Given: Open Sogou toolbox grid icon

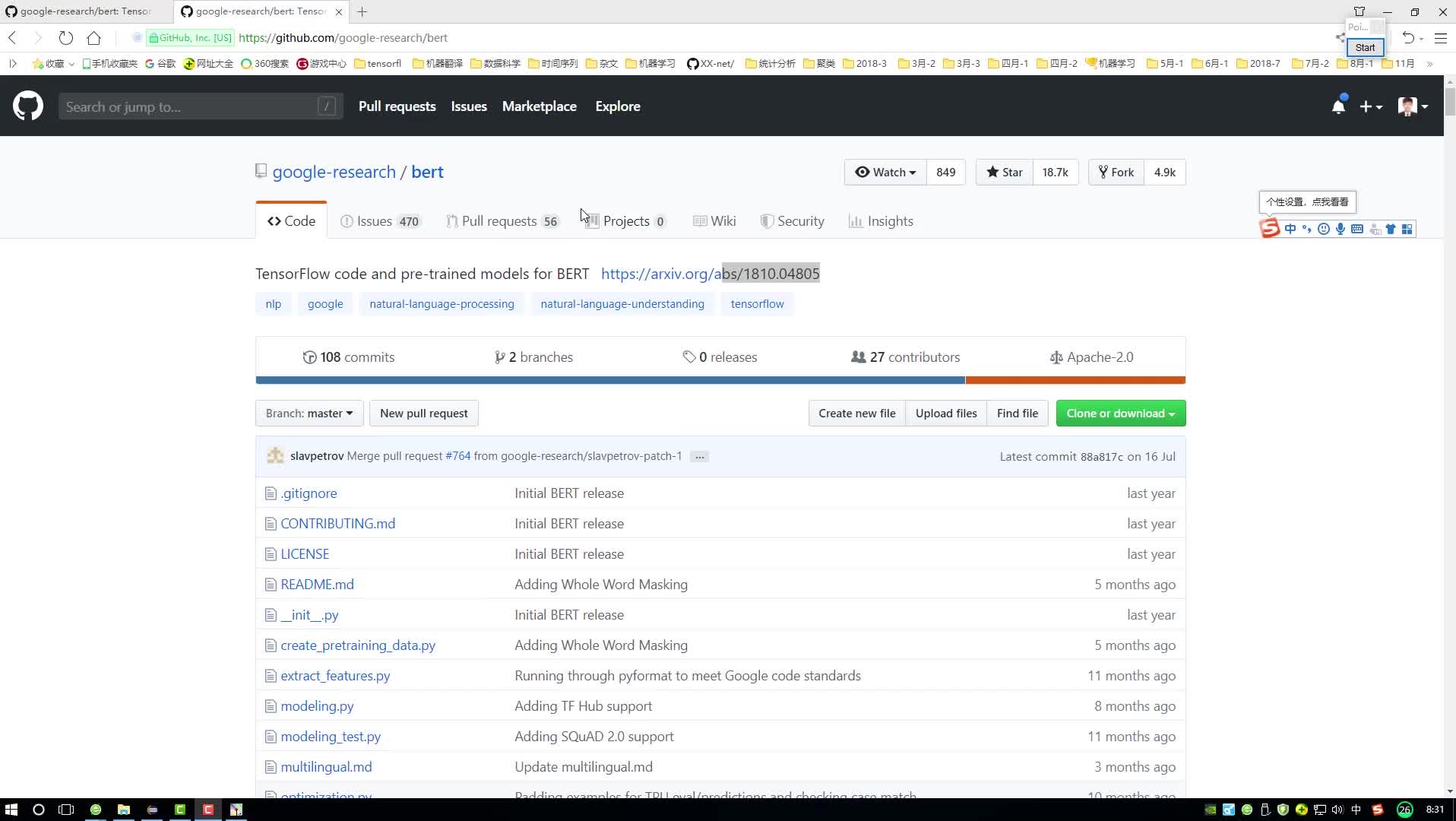Looking at the screenshot, I should (1407, 229).
